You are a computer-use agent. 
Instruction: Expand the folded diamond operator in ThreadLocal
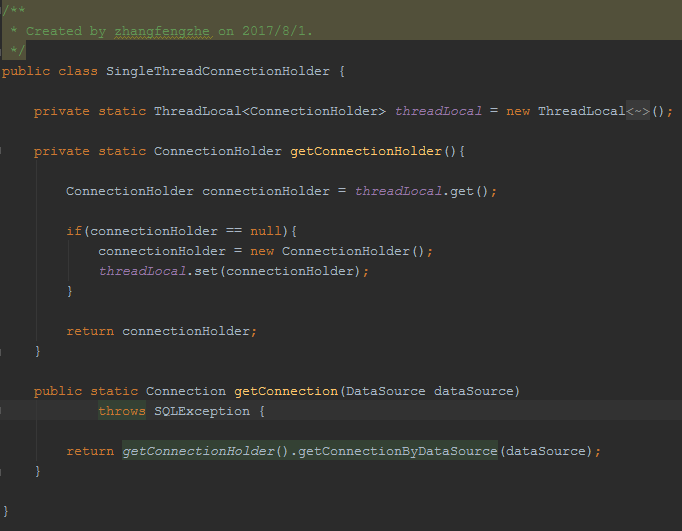coord(638,111)
